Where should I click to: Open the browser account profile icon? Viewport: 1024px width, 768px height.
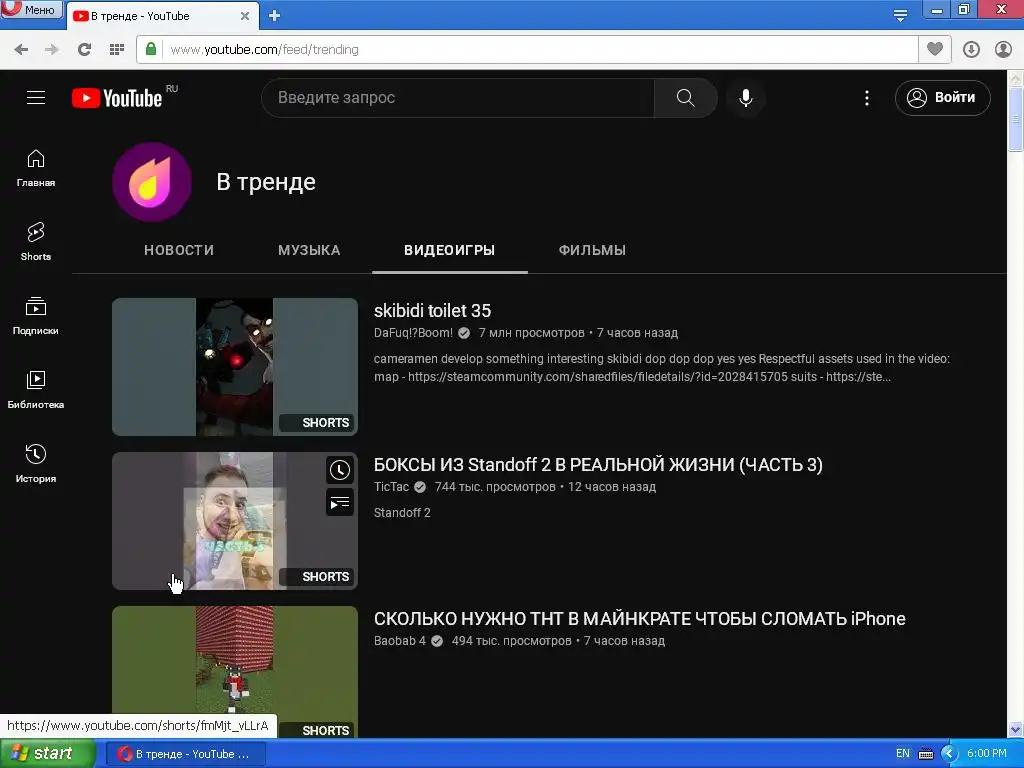(1003, 50)
